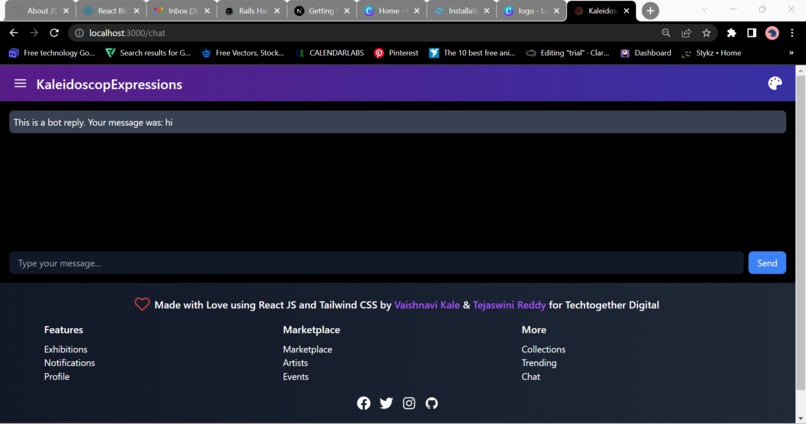Open the Free technology bookmark
Image resolution: width=806 pixels, height=424 pixels.
coord(52,53)
